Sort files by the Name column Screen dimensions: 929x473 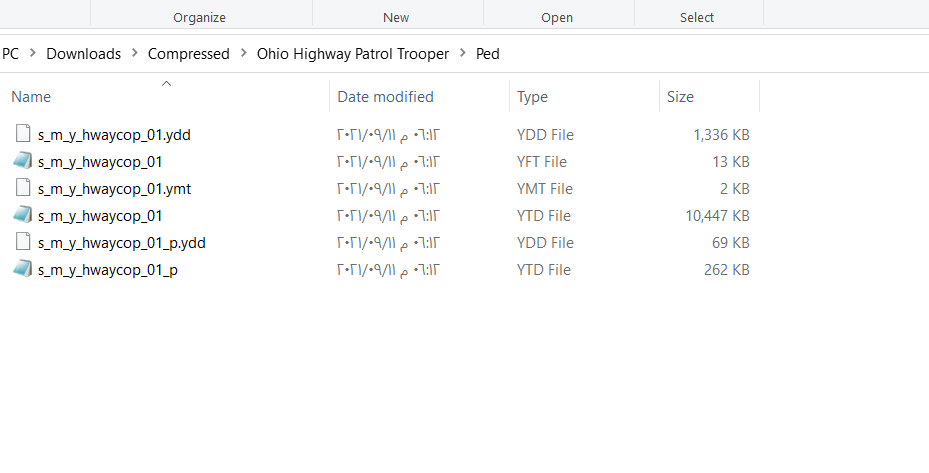pyautogui.click(x=31, y=97)
